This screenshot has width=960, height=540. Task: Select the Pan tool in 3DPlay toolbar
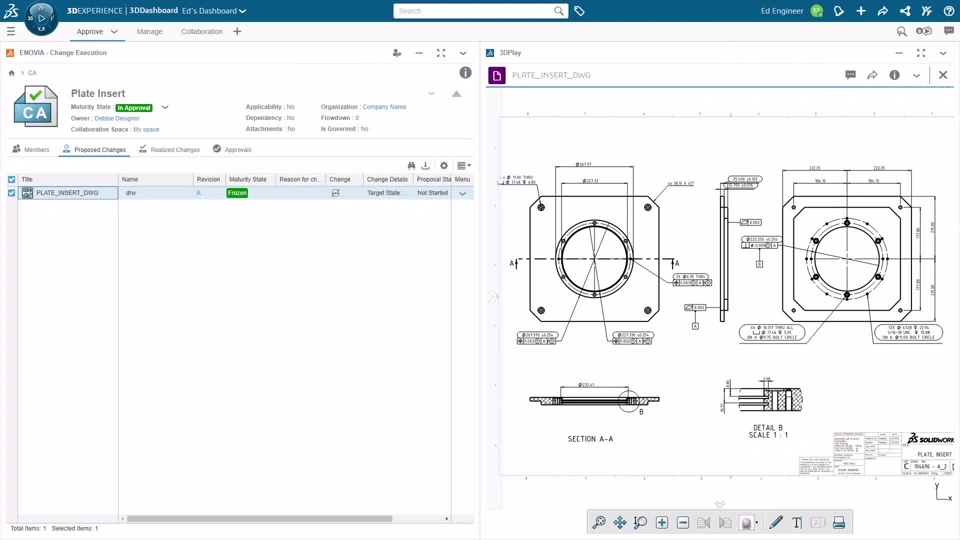tap(620, 522)
